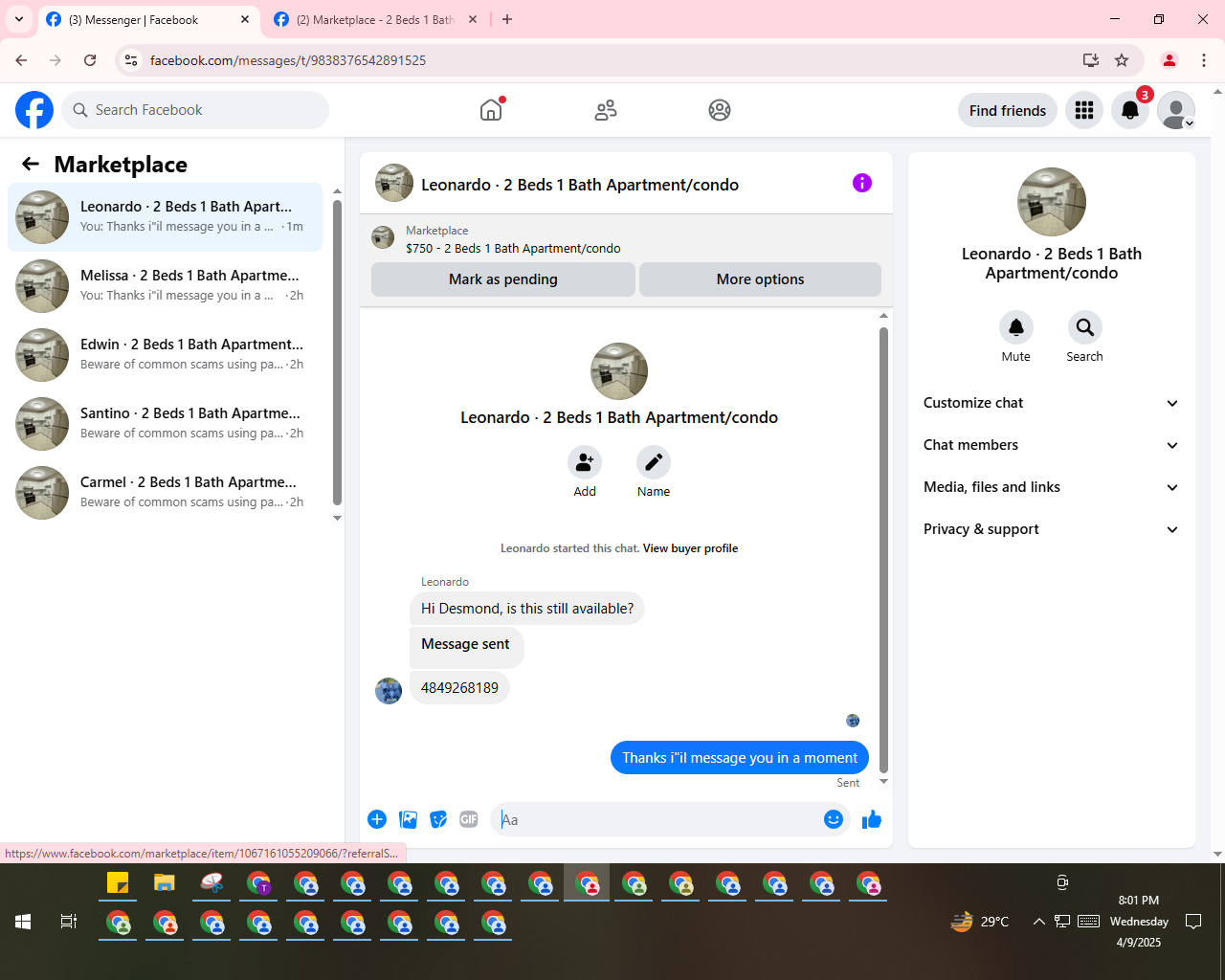Viewport: 1225px width, 980px height.
Task: Send a thumbs-up like
Action: [x=872, y=819]
